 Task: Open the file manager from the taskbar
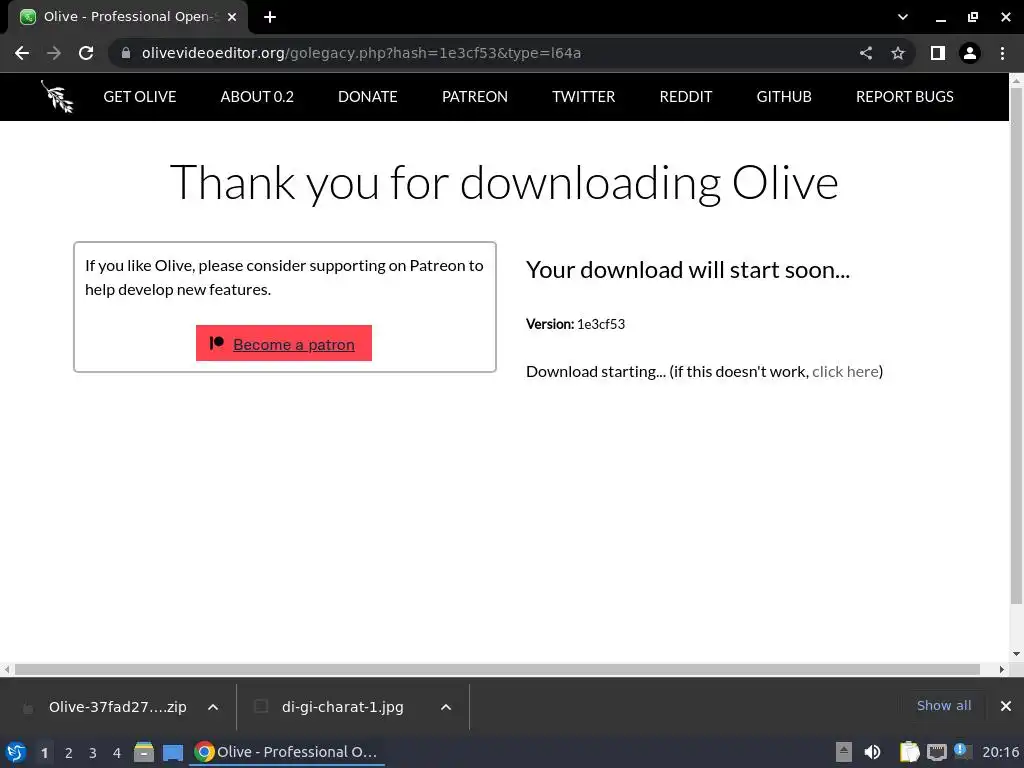(x=144, y=752)
